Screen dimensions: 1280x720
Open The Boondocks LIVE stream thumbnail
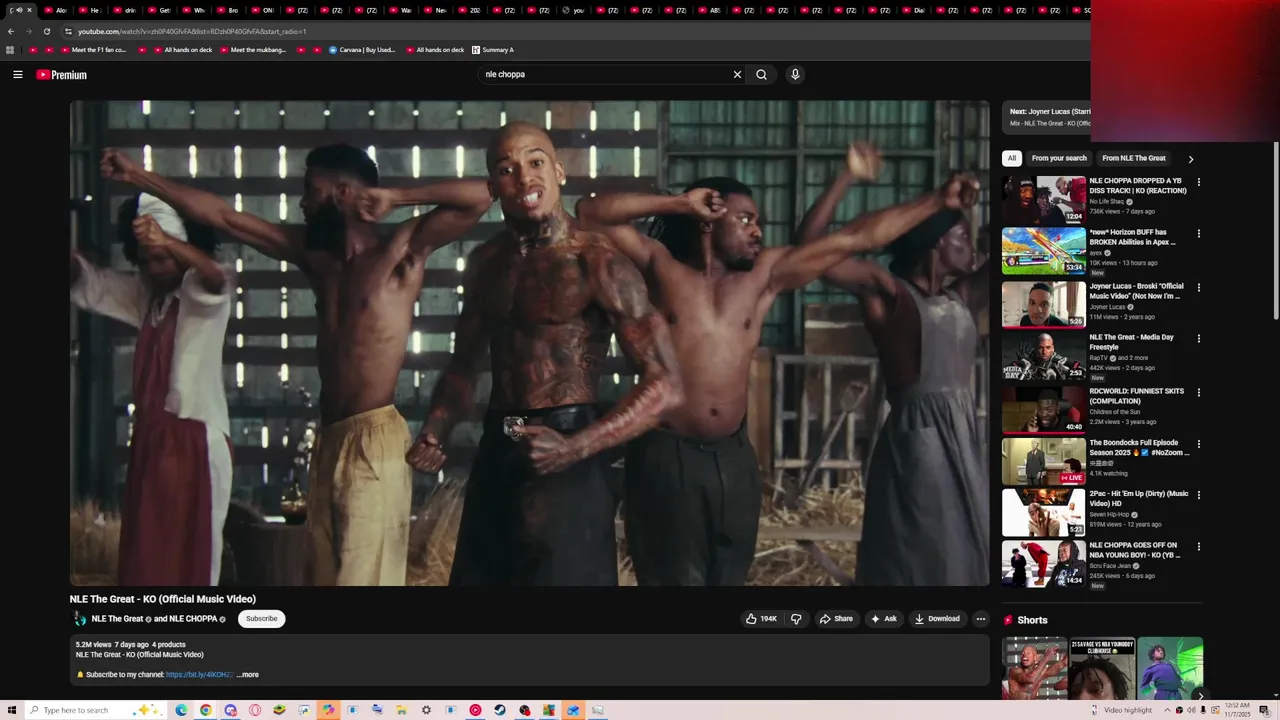1044,461
